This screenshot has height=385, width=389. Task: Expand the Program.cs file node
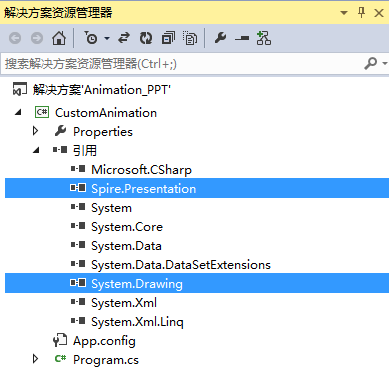[35, 359]
